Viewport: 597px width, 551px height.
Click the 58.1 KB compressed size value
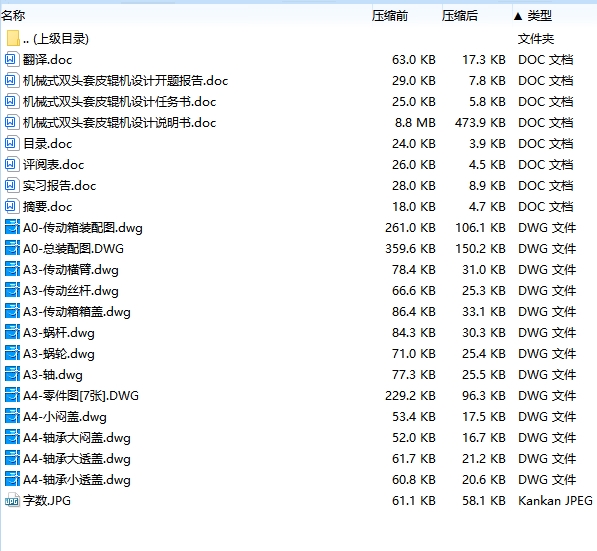(x=484, y=500)
